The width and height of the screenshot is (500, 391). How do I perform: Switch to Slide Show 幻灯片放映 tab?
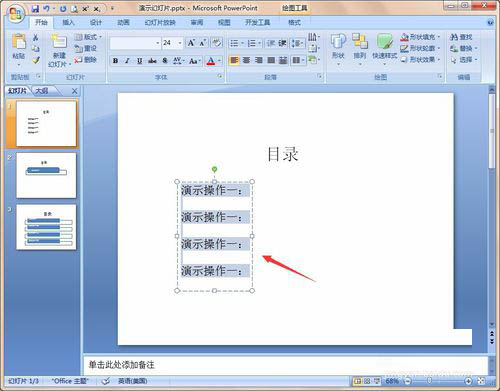[x=160, y=22]
